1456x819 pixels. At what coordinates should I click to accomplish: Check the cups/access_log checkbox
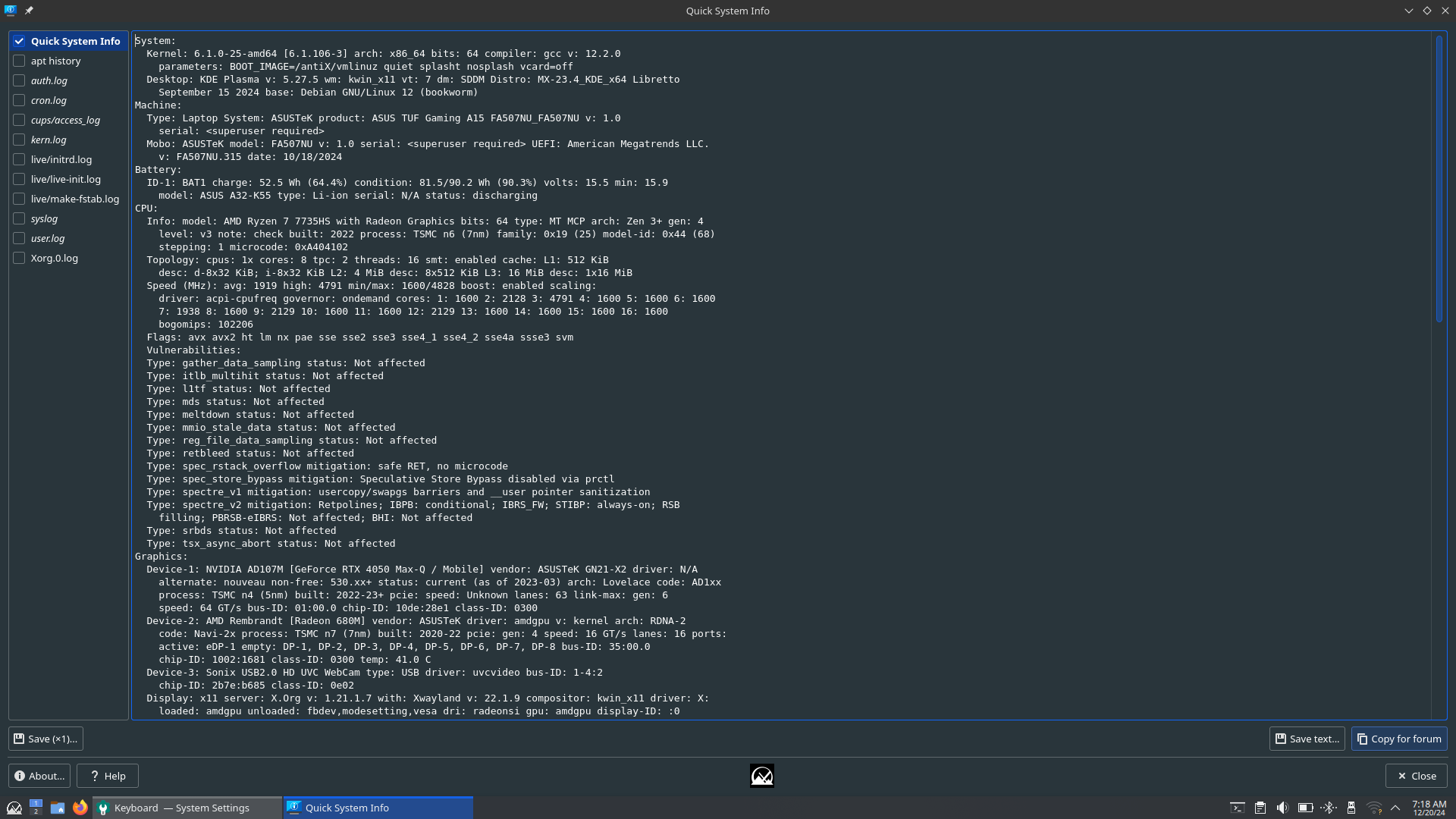click(19, 120)
